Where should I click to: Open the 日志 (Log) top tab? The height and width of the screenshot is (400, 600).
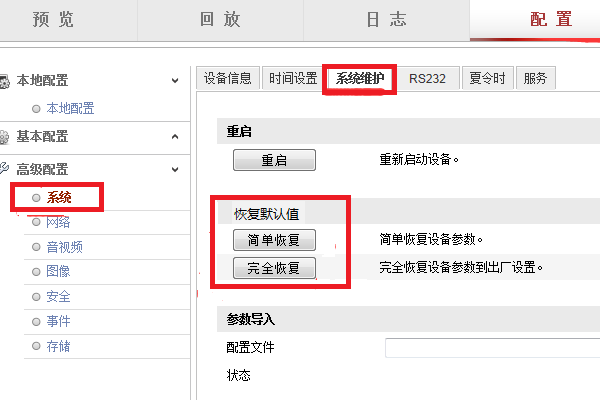click(x=386, y=19)
